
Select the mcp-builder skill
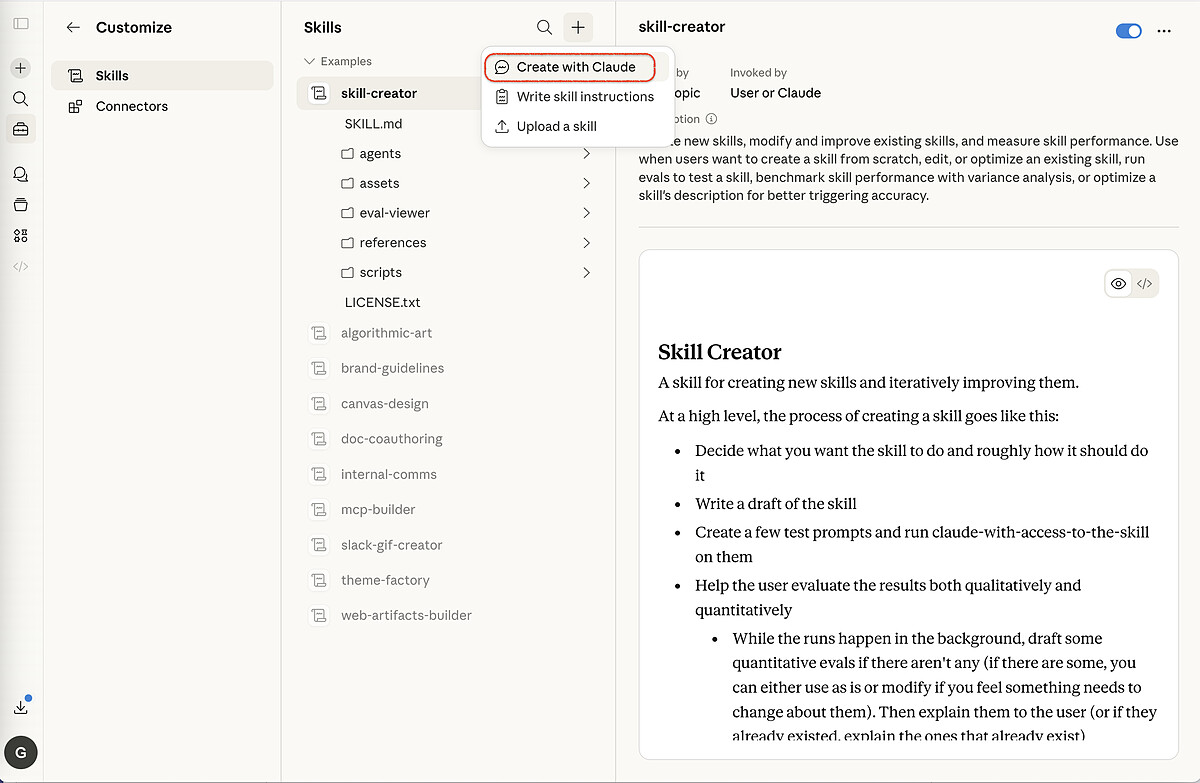[x=378, y=510]
